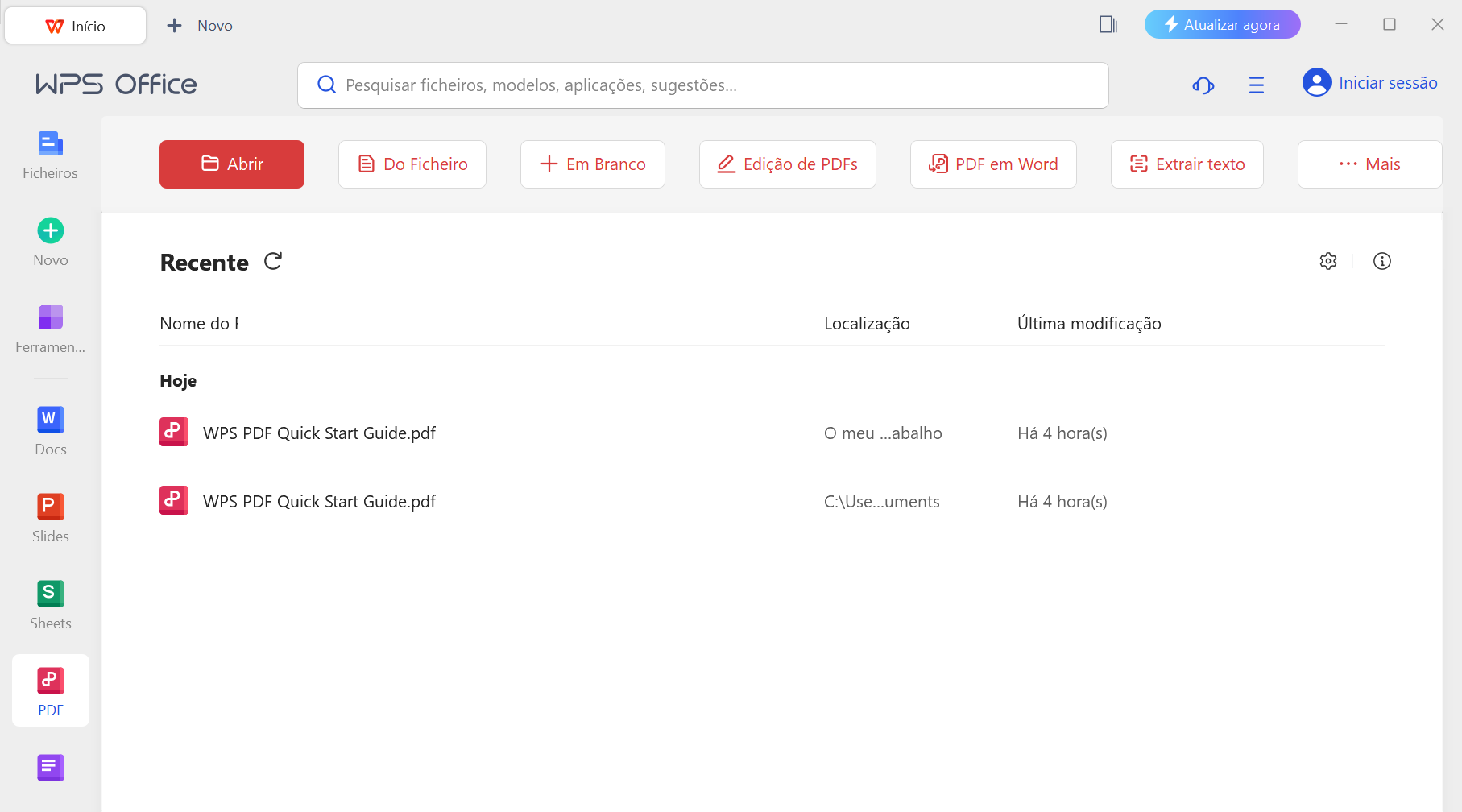Open Edição de PDFs tool
This screenshot has height=812, width=1462.
[x=788, y=164]
